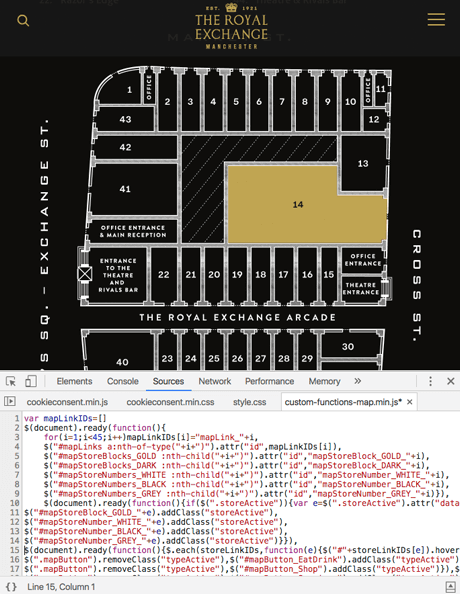Click the Theatre Entrance block
This screenshot has width=460, height=594.
(x=361, y=289)
